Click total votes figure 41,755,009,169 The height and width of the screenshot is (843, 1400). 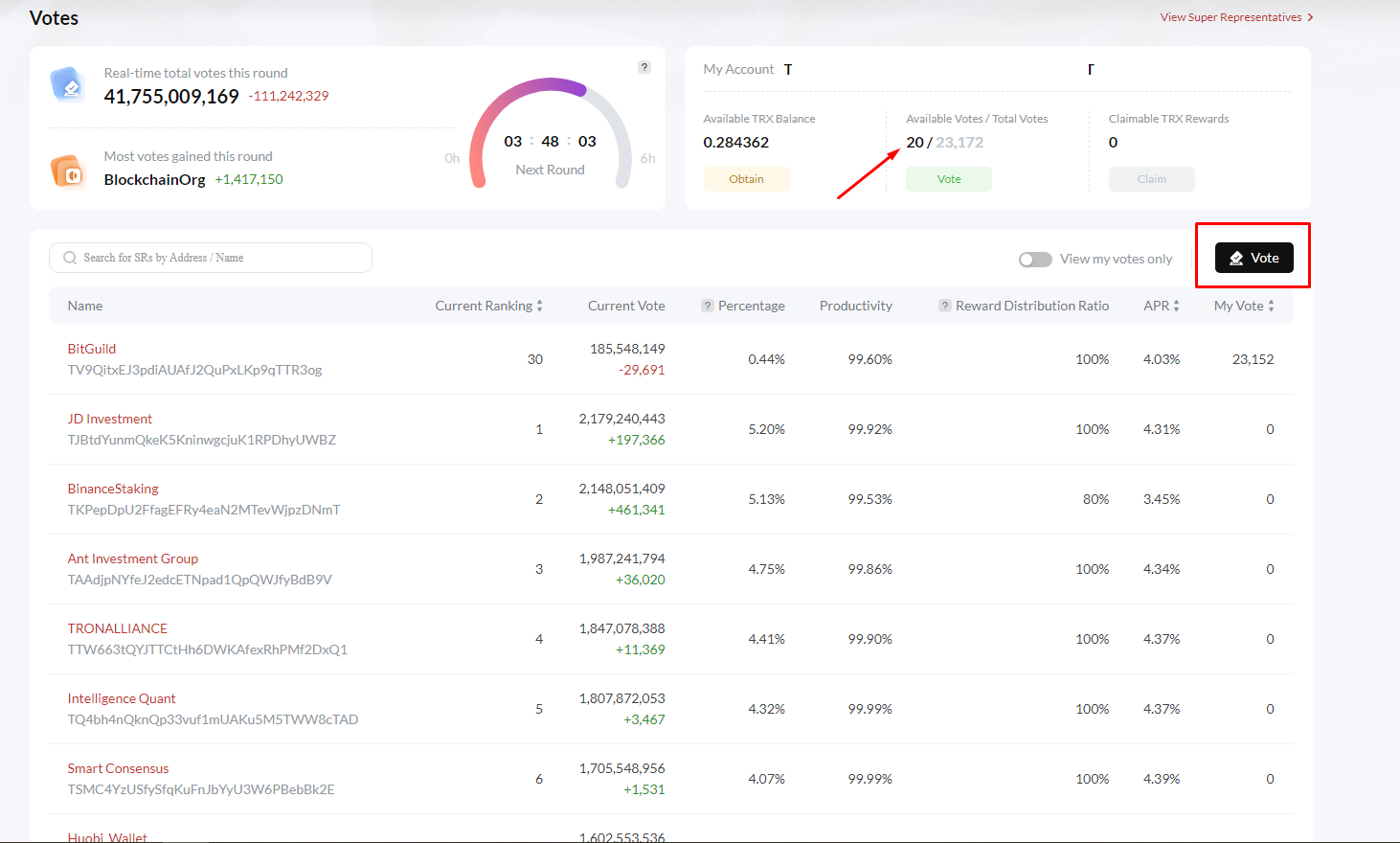click(x=171, y=97)
